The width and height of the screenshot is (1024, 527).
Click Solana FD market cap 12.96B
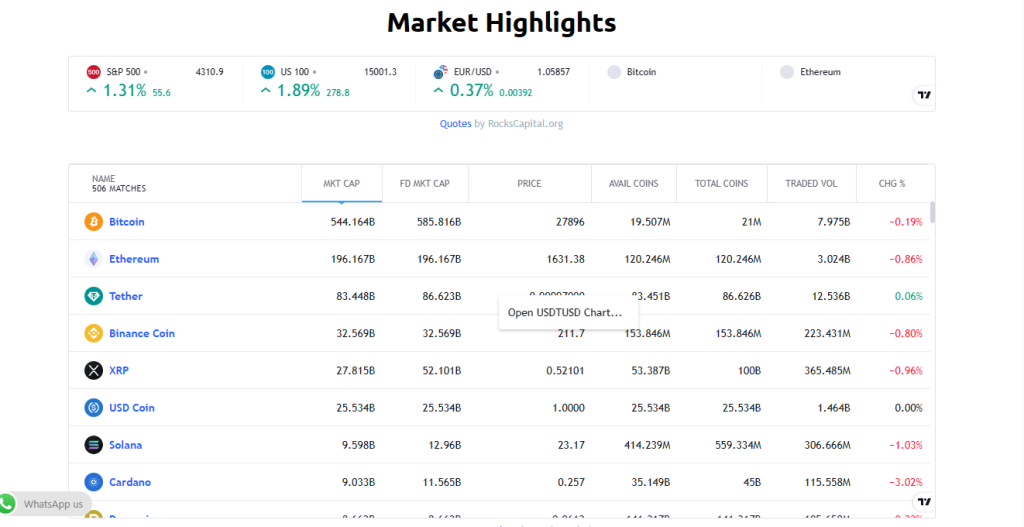pyautogui.click(x=444, y=445)
